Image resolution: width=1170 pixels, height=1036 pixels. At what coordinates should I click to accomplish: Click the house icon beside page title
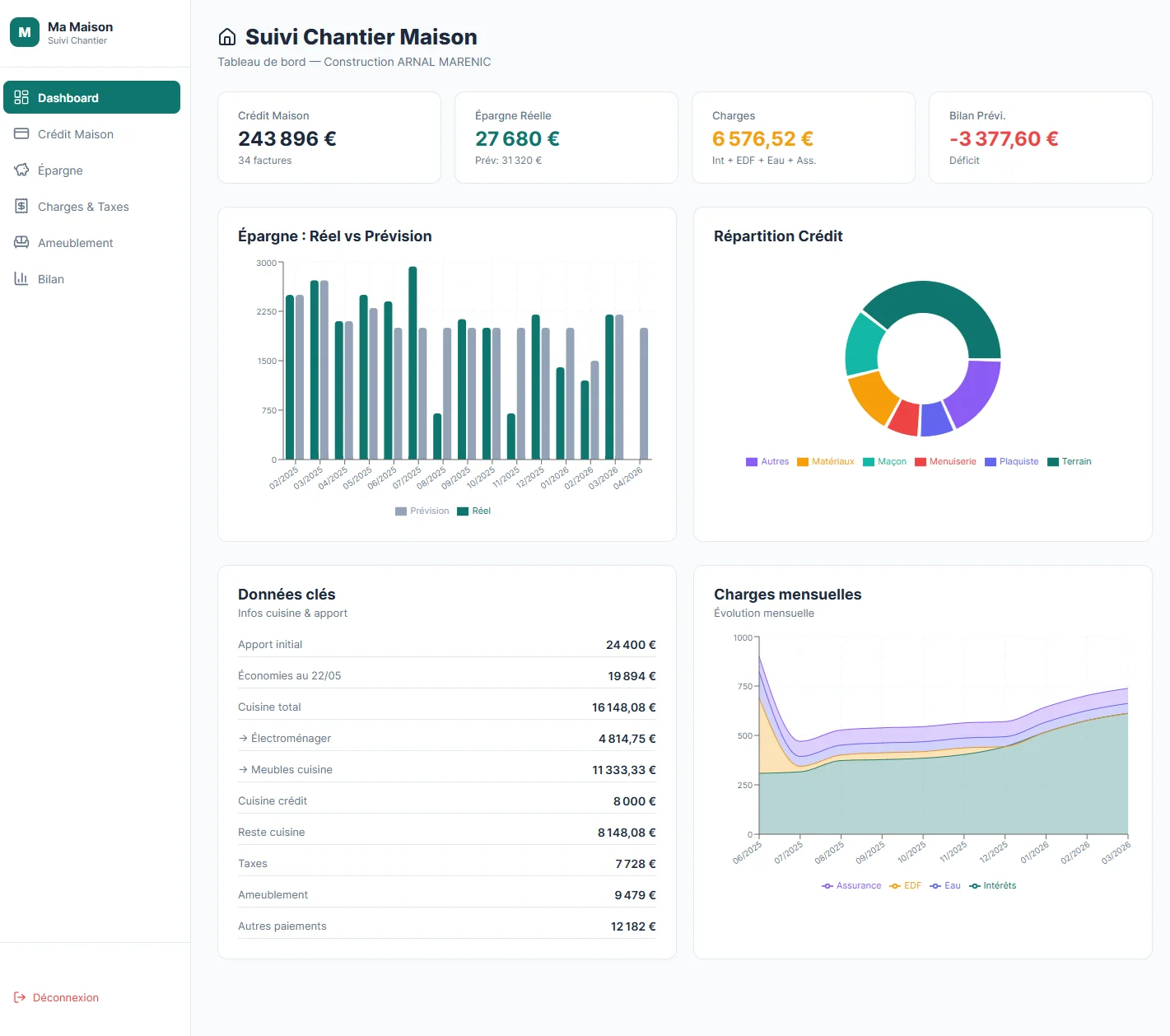[x=227, y=37]
